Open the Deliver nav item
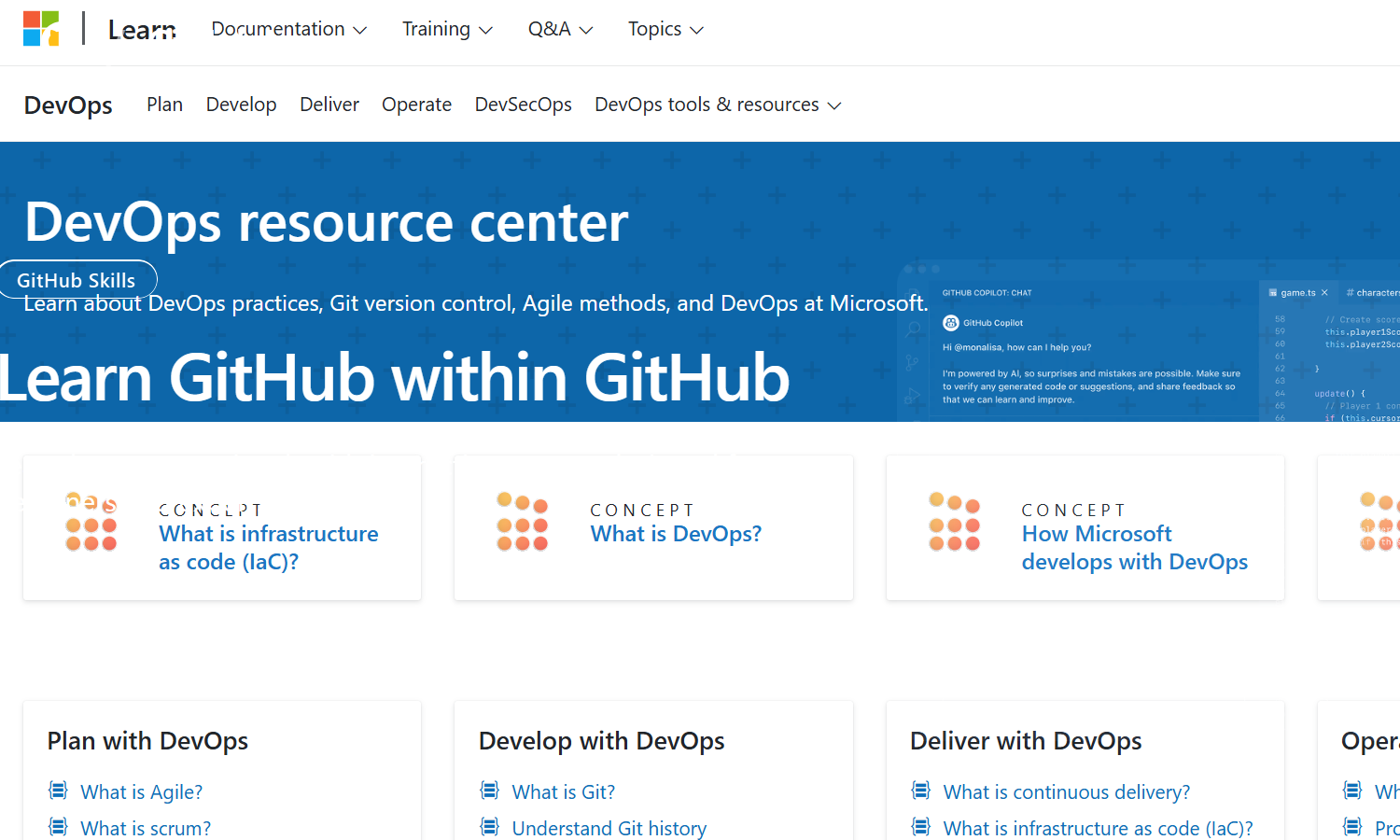1400x840 pixels. [329, 105]
